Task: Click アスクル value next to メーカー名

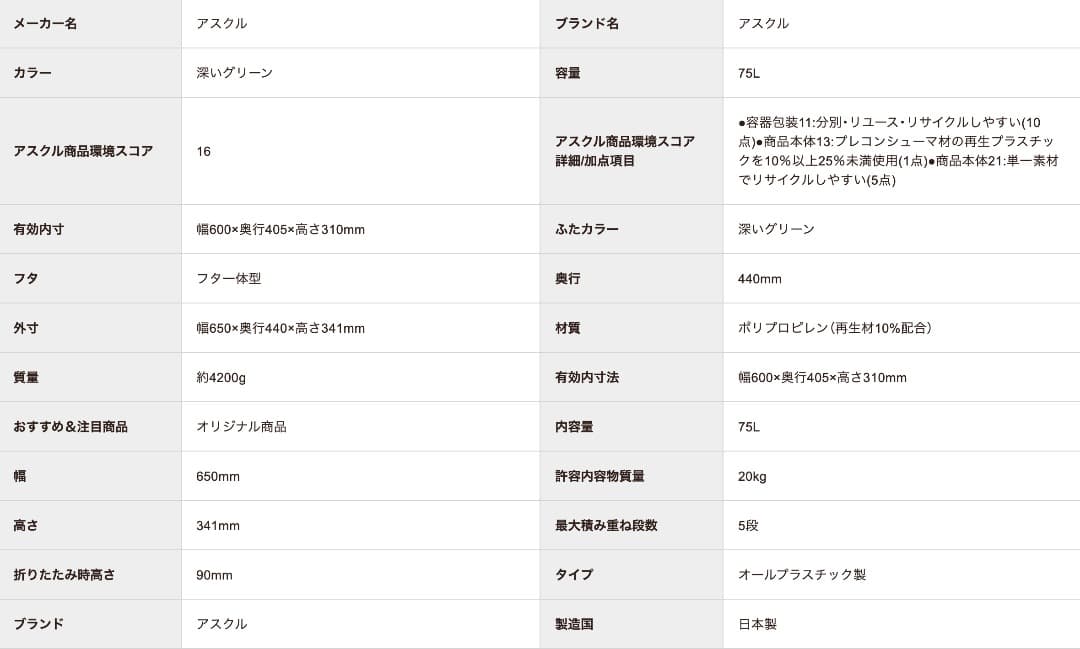Action: tap(222, 23)
